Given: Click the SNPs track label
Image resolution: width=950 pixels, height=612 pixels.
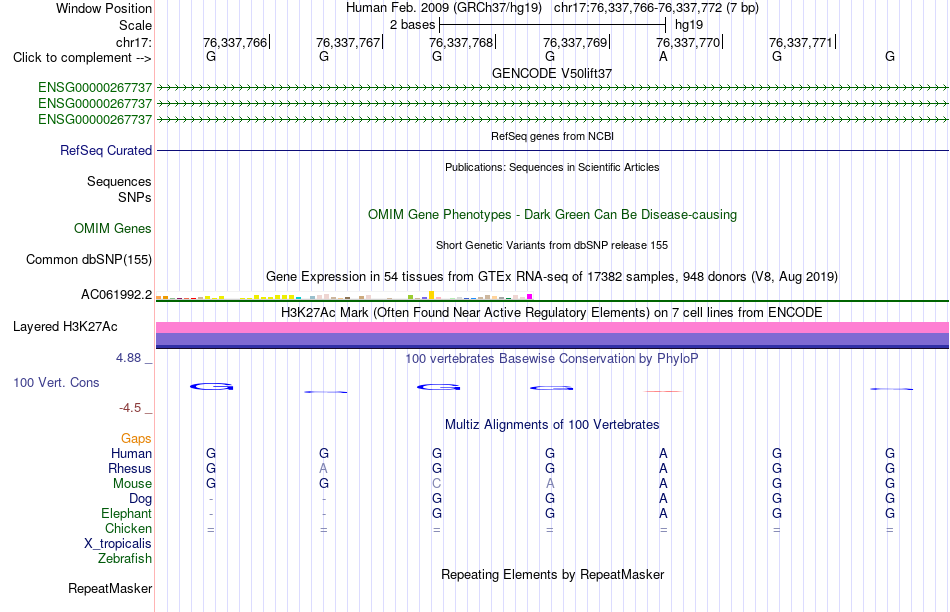Looking at the screenshot, I should pyautogui.click(x=135, y=198).
